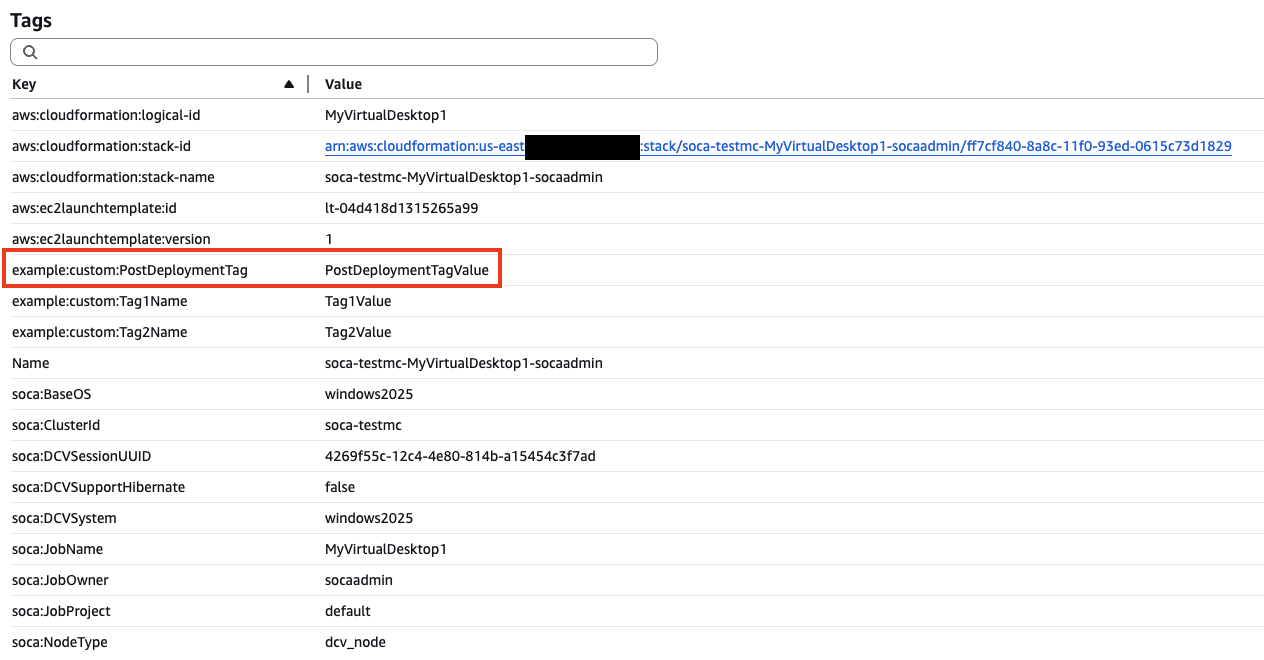Viewport: 1264px width, 660px height.
Task: Click the Key column header
Action: tap(25, 84)
